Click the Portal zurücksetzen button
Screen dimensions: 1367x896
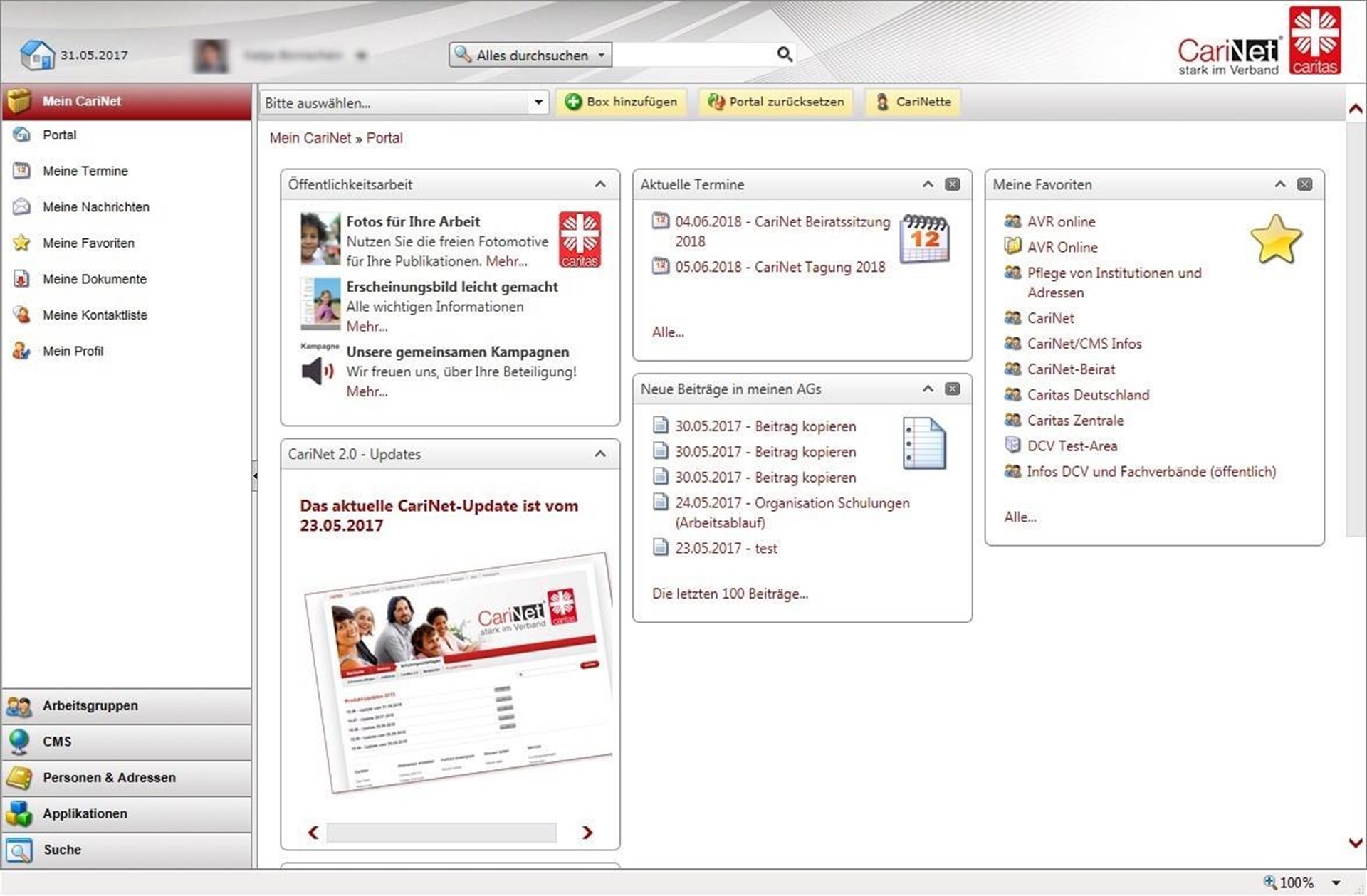click(x=775, y=102)
